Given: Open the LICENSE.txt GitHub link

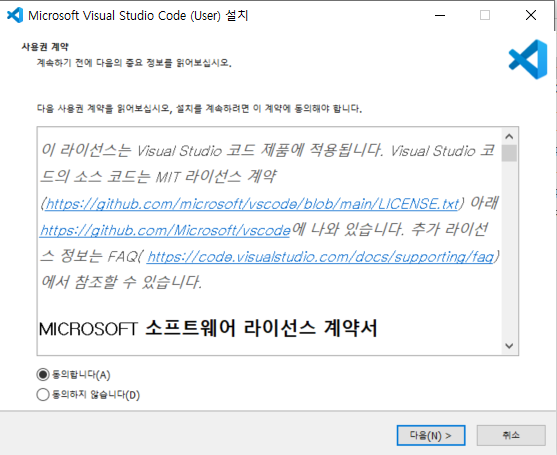Looking at the screenshot, I should pos(252,204).
